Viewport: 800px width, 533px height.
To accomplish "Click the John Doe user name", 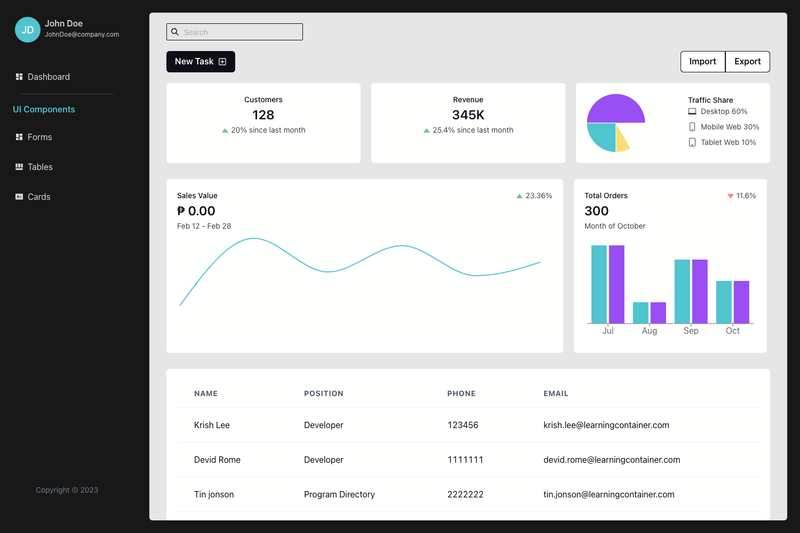I will click(x=64, y=23).
